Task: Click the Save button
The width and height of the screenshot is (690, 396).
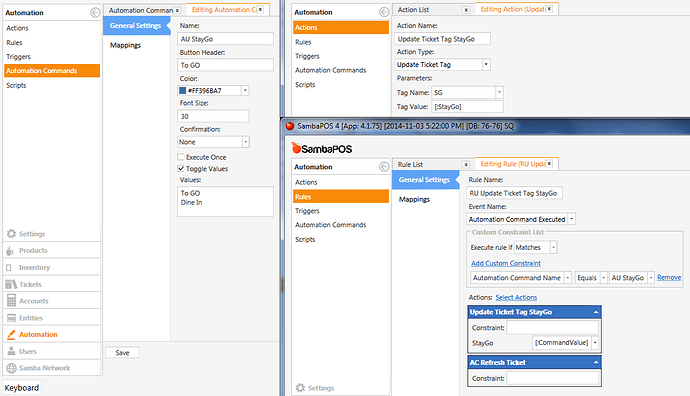Action: click(x=122, y=352)
